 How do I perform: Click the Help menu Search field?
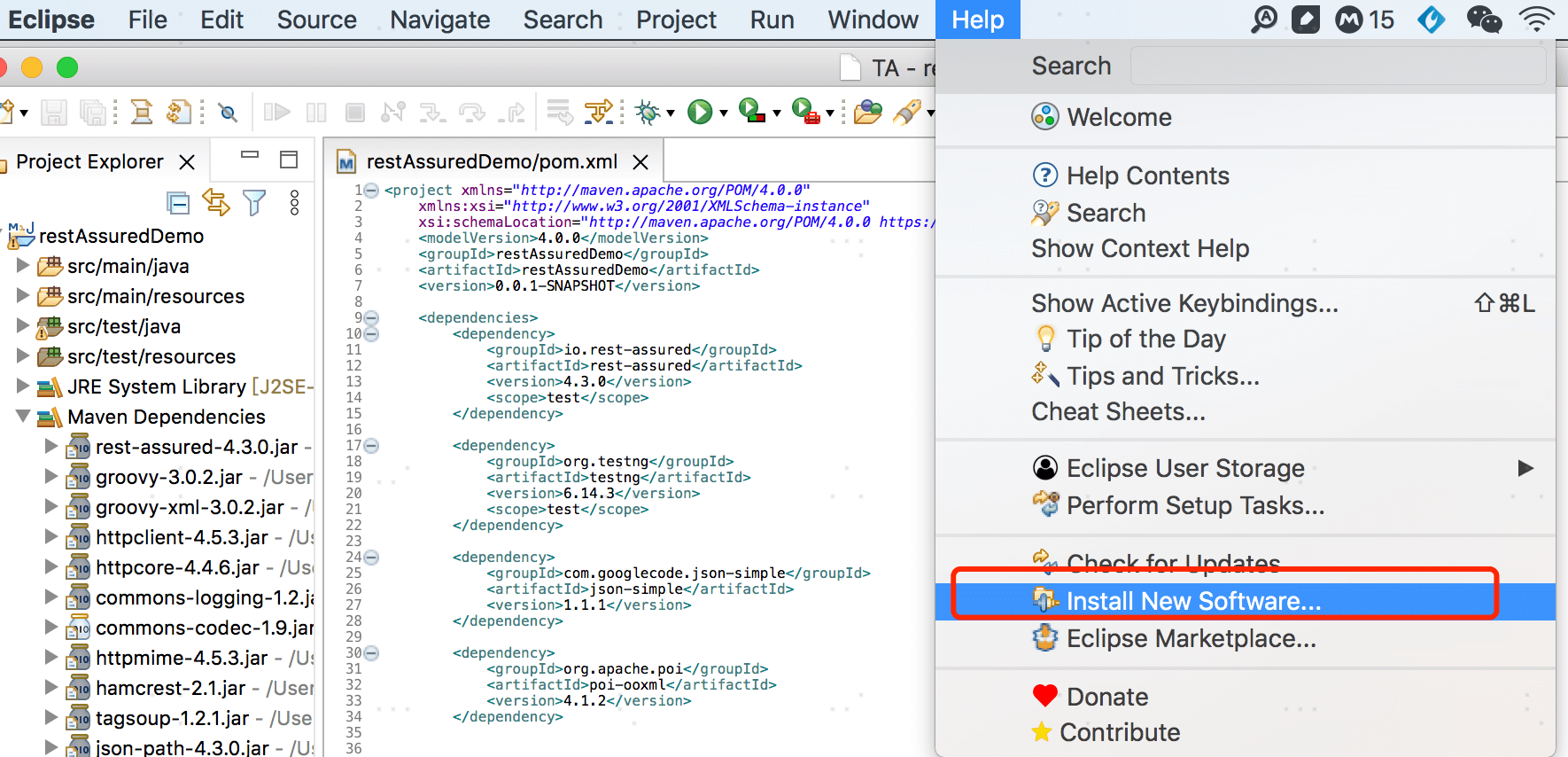click(1338, 66)
